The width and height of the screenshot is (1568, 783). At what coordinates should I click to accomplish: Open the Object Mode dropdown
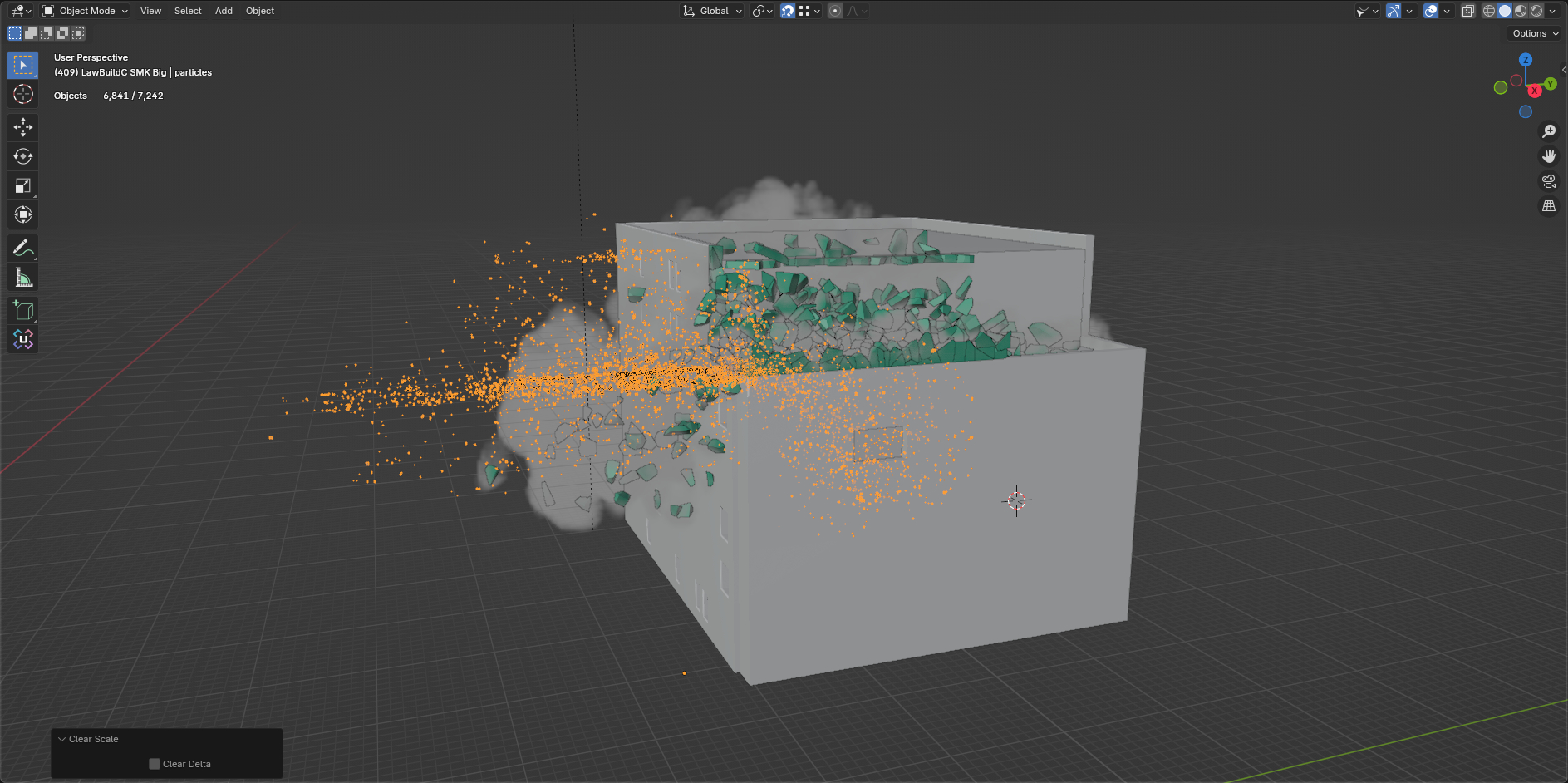click(86, 11)
